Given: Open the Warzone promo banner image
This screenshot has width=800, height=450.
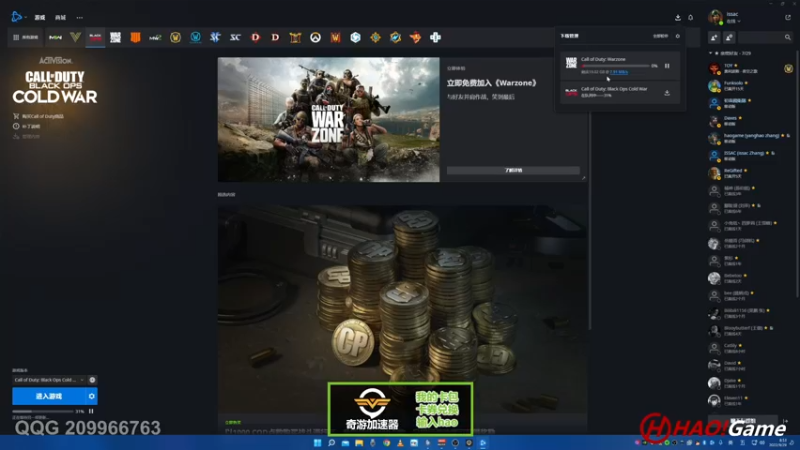Looking at the screenshot, I should tap(329, 119).
